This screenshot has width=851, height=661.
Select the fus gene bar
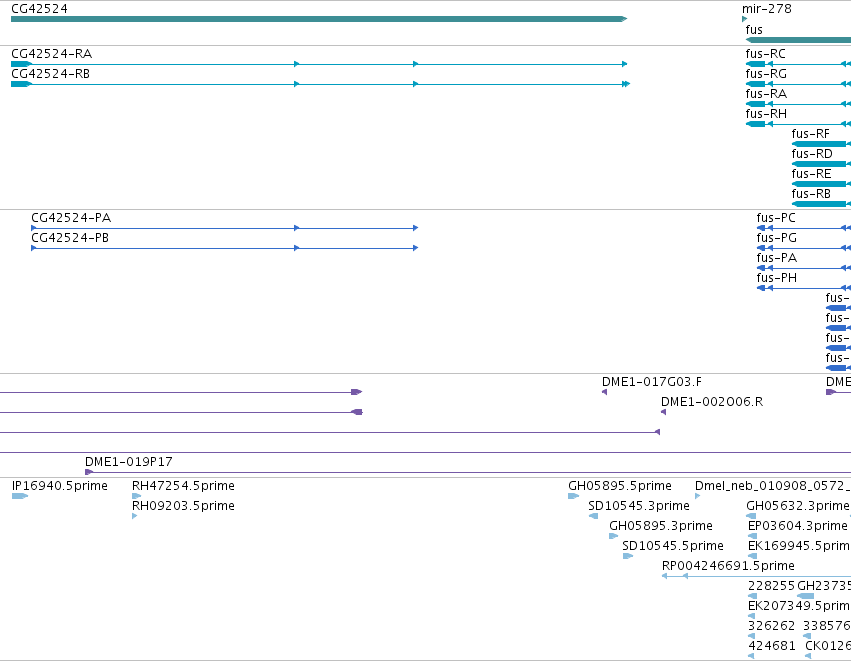798,40
